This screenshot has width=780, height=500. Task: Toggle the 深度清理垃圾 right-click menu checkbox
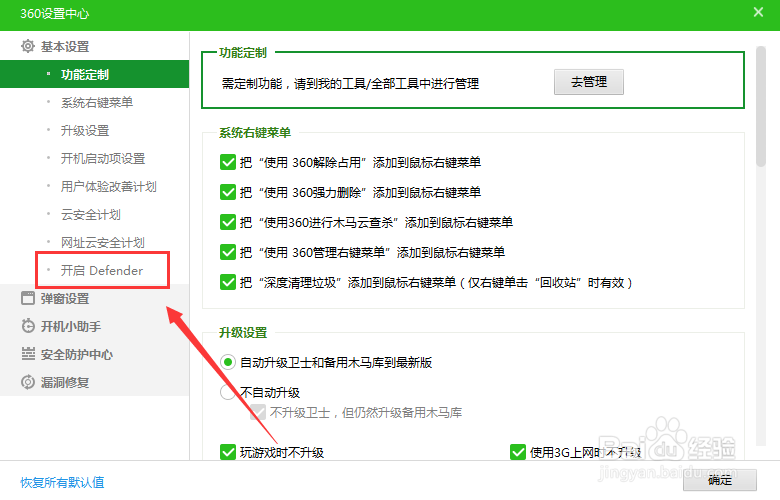228,282
